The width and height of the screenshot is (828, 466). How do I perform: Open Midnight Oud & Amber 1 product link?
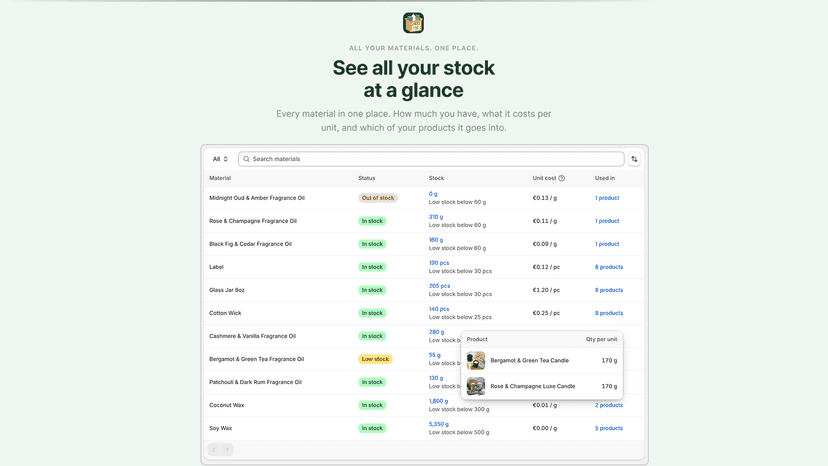click(607, 198)
